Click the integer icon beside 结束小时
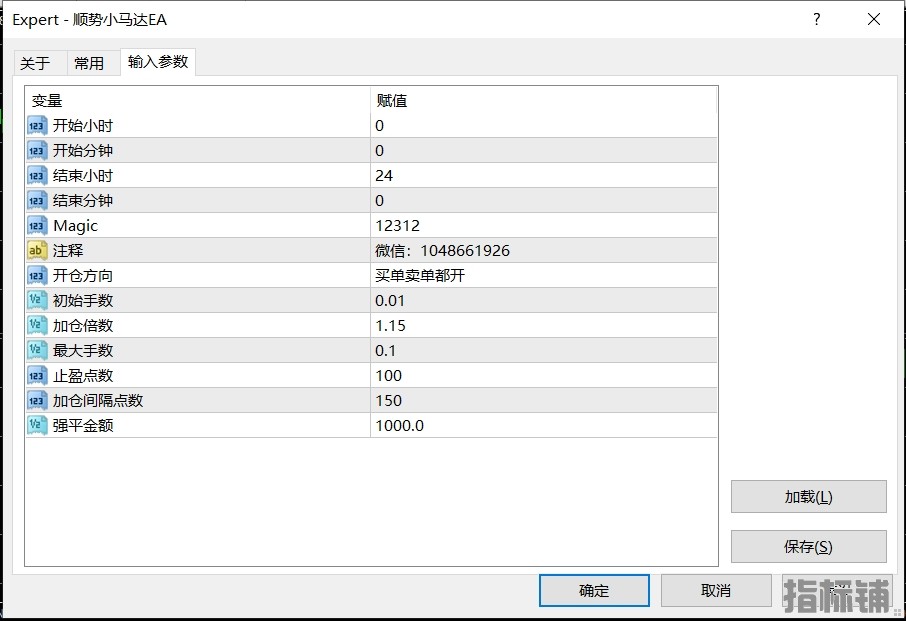The image size is (906, 621). coord(37,176)
